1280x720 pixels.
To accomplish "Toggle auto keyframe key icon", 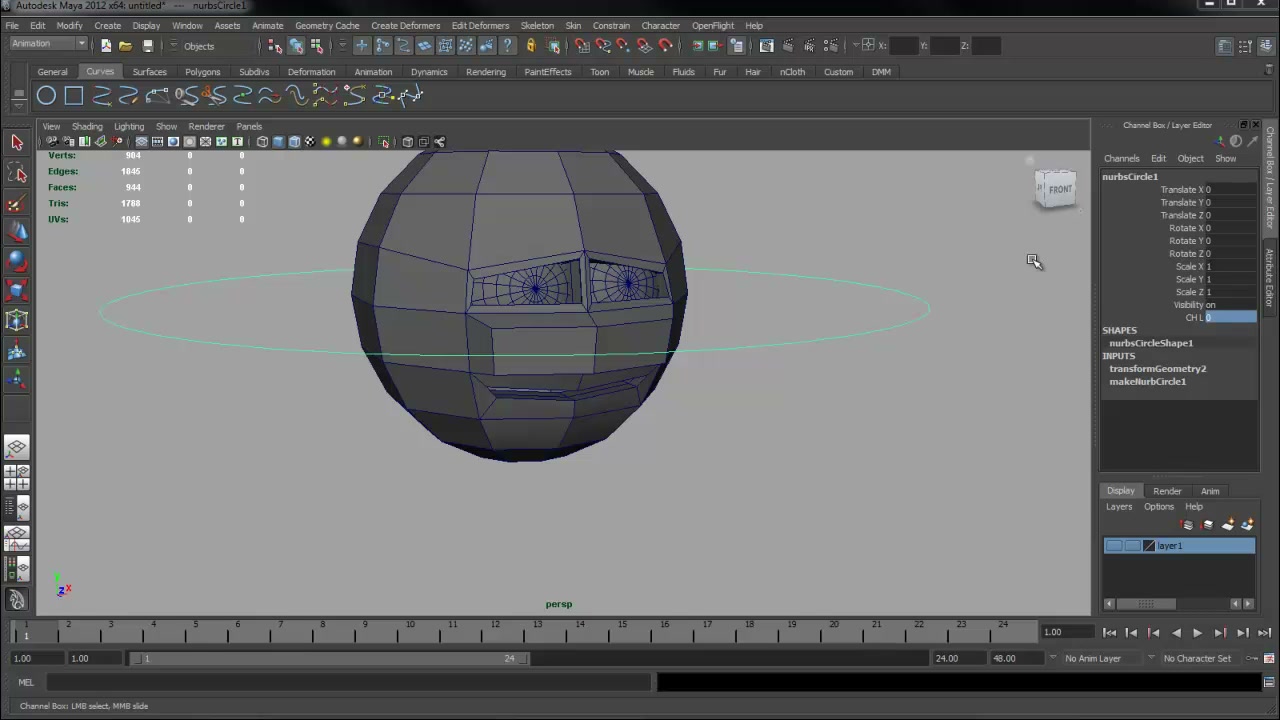I will point(1252,658).
